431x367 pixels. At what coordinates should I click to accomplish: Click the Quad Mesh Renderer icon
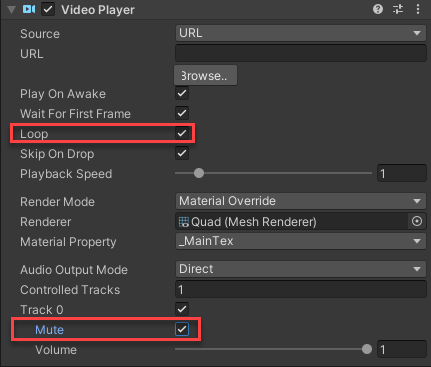pos(184,222)
